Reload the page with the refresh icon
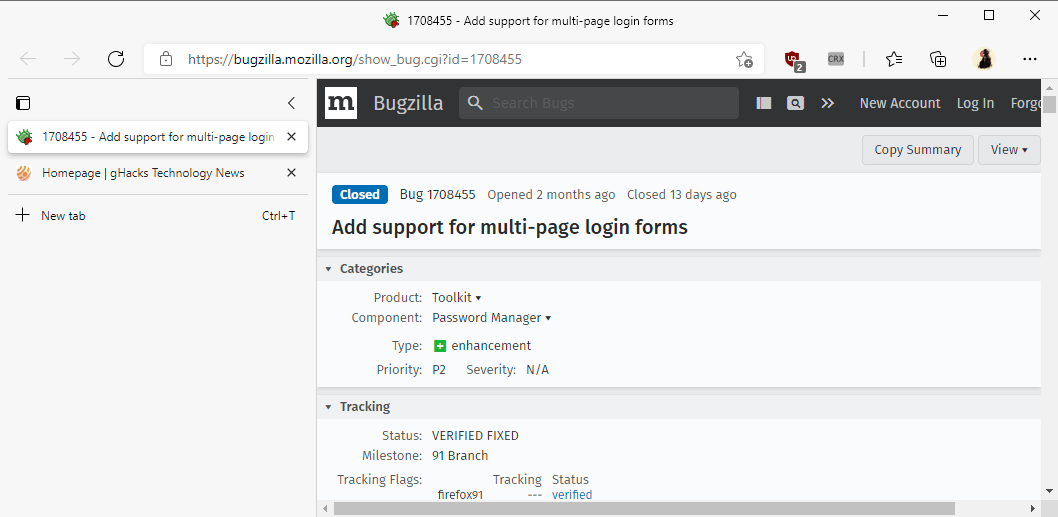1058x517 pixels. pyautogui.click(x=116, y=59)
